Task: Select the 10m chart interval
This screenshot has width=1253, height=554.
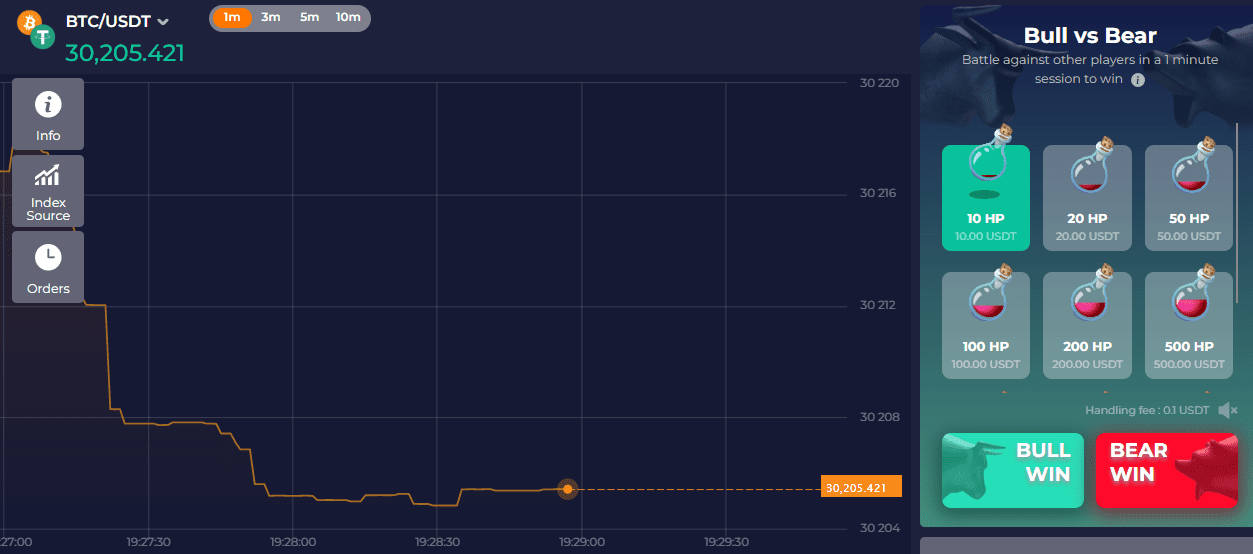Action: (348, 17)
